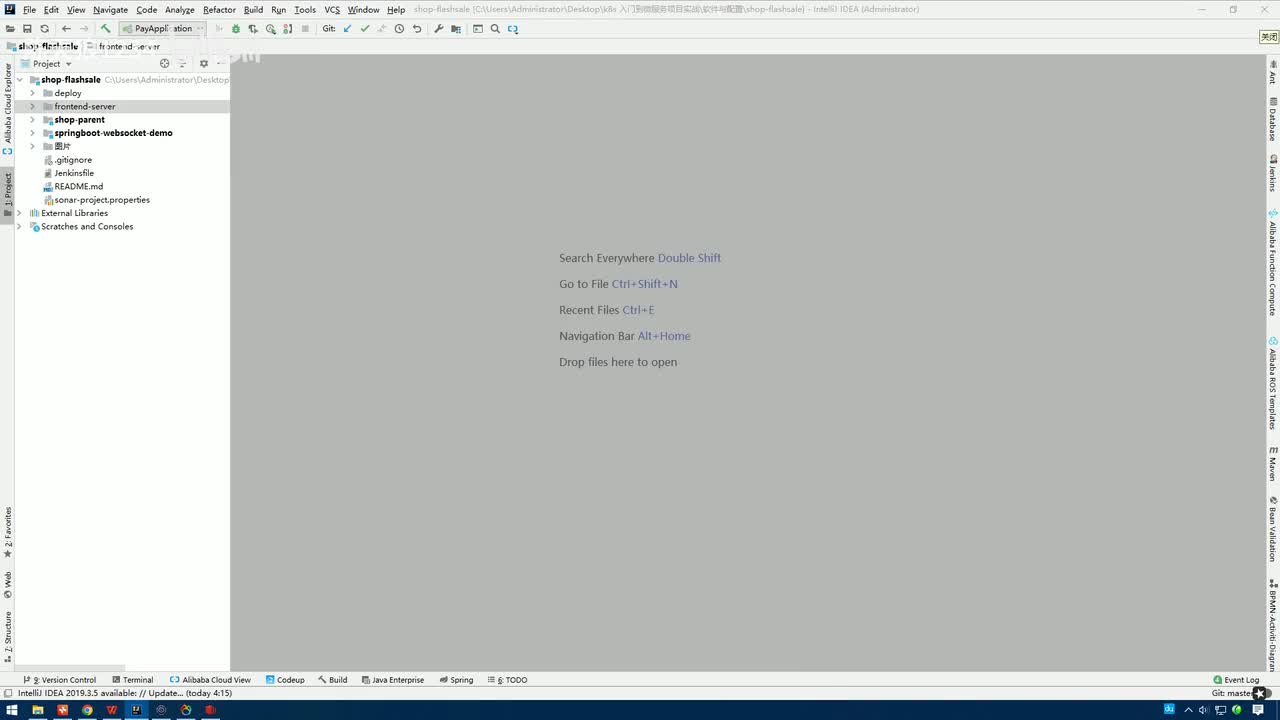Expand the frontend-server folder arrow
Image resolution: width=1280 pixels, height=720 pixels.
pos(32,106)
